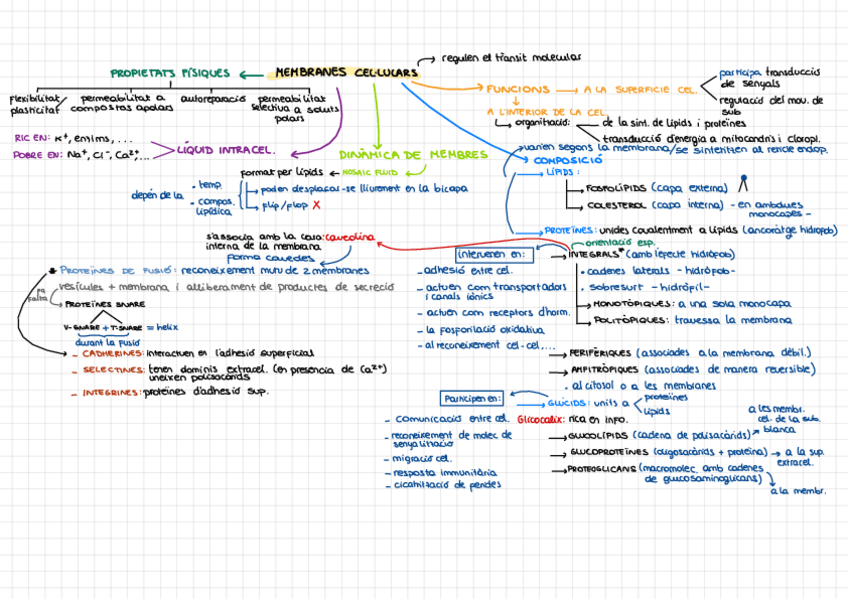Select the 'A LA SUPERFÍCIE CEL.' label
Screen dimensions: 848x599
click(640, 90)
